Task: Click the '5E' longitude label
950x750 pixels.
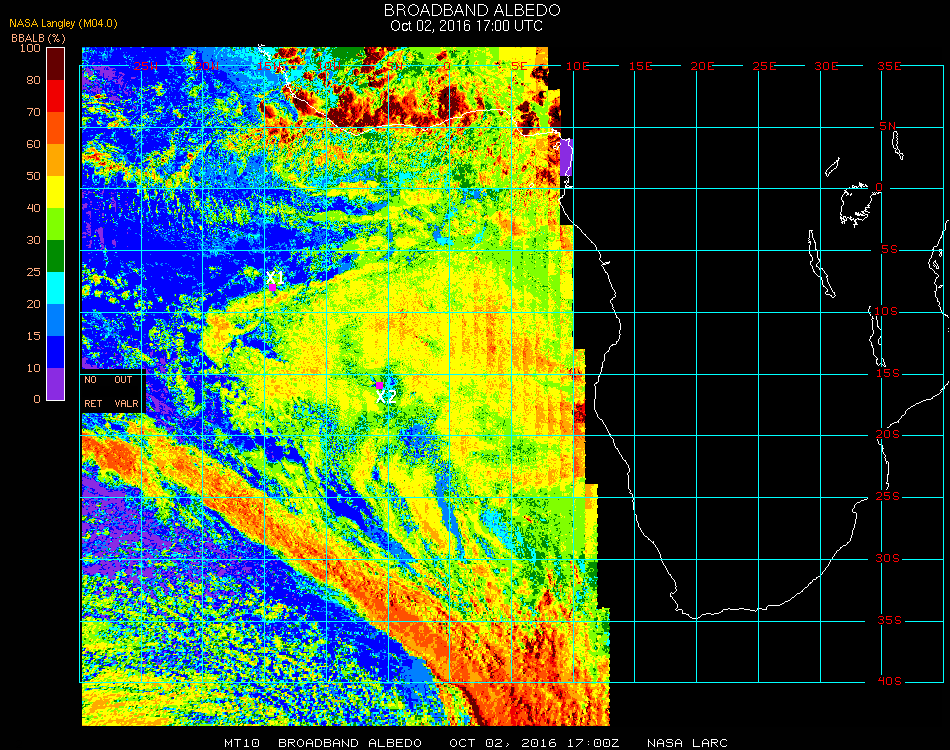Action: pos(519,66)
